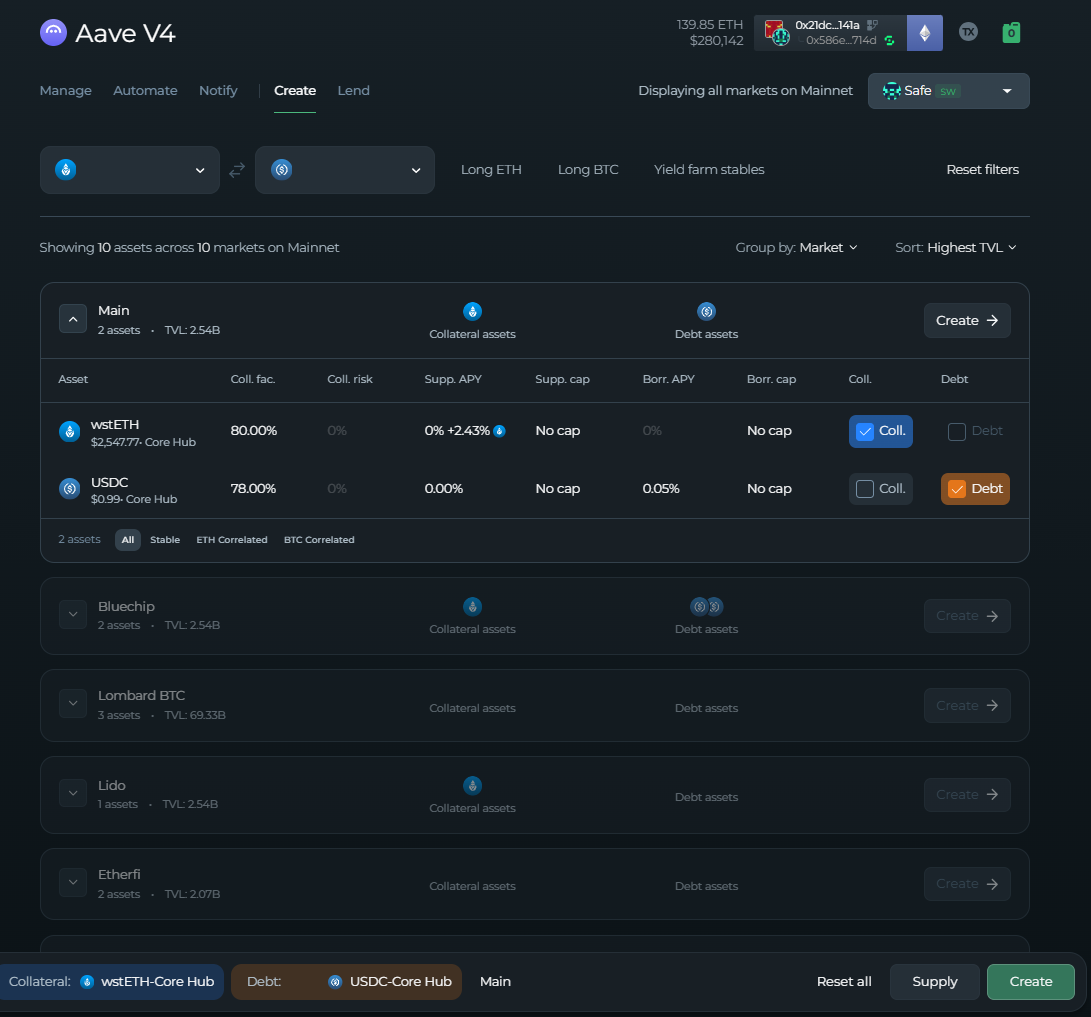Check the USDC Coll. checkbox

pyautogui.click(x=866, y=489)
